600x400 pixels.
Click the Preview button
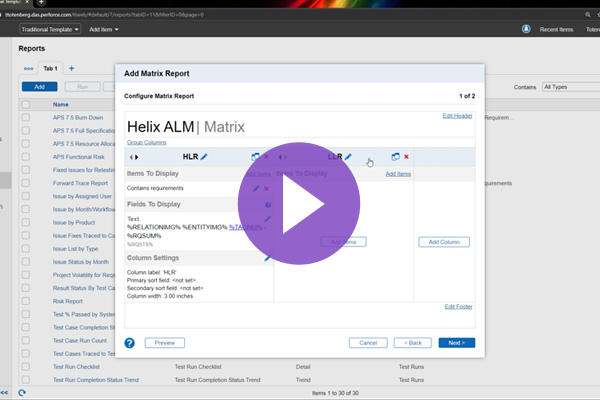point(165,343)
